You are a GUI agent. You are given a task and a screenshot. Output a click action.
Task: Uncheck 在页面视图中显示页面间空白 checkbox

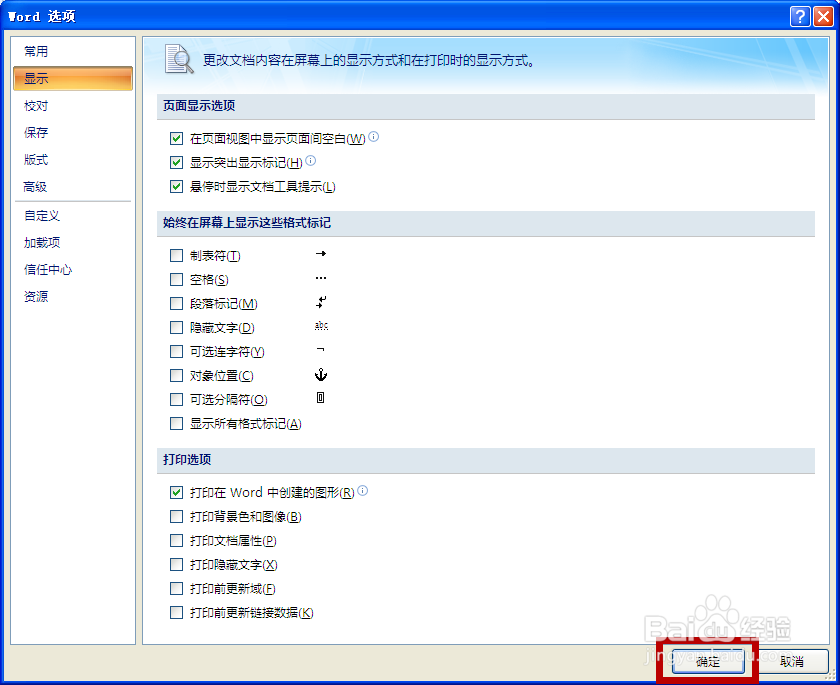176,139
